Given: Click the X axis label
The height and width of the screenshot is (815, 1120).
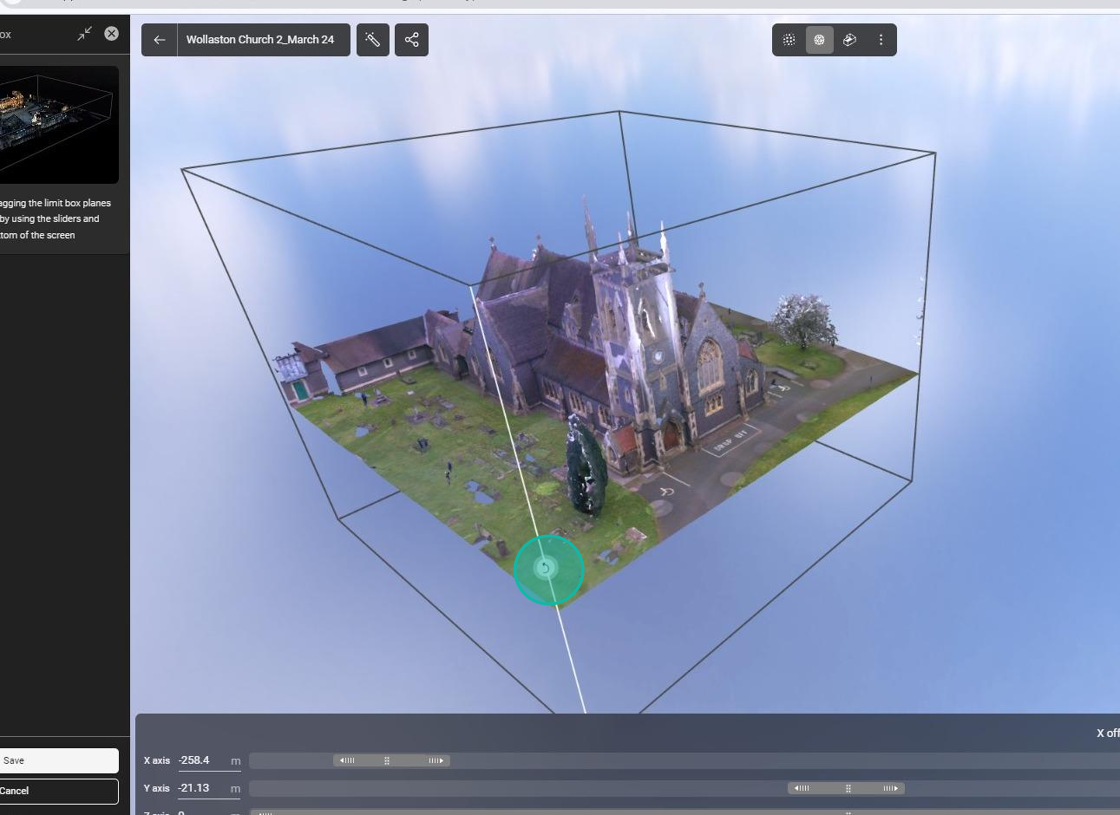Looking at the screenshot, I should (156, 761).
